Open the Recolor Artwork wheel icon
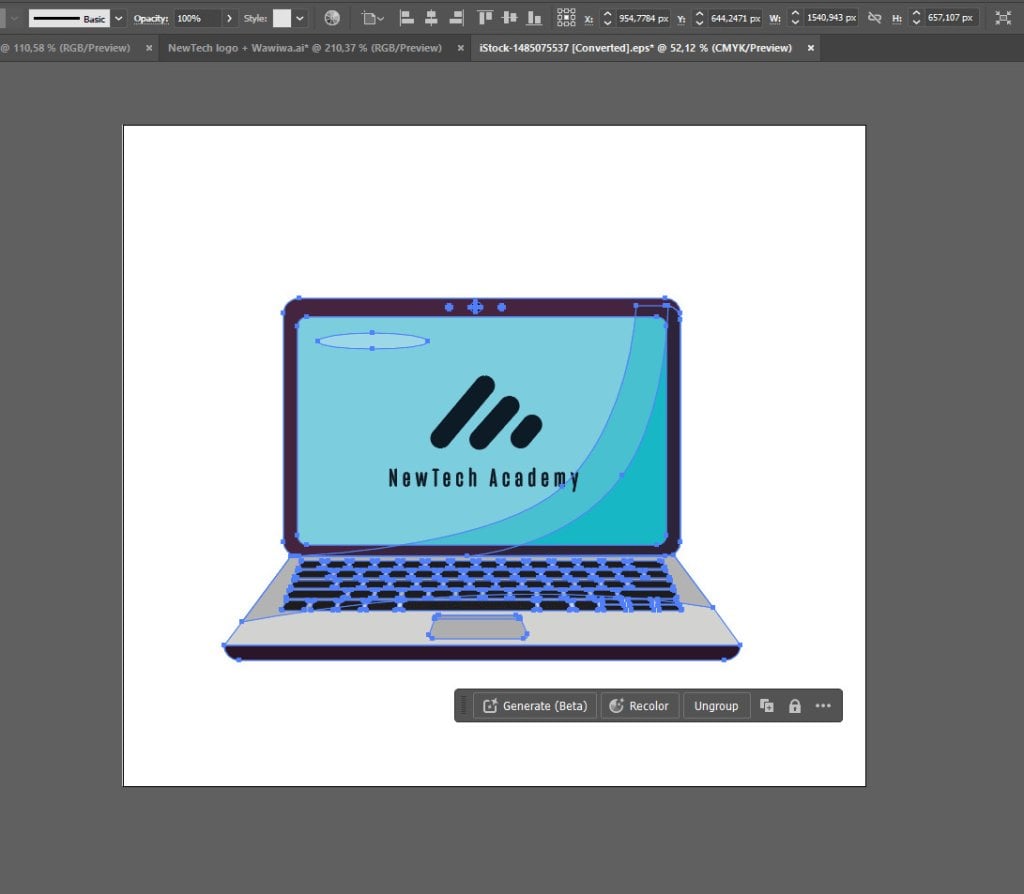 332,18
